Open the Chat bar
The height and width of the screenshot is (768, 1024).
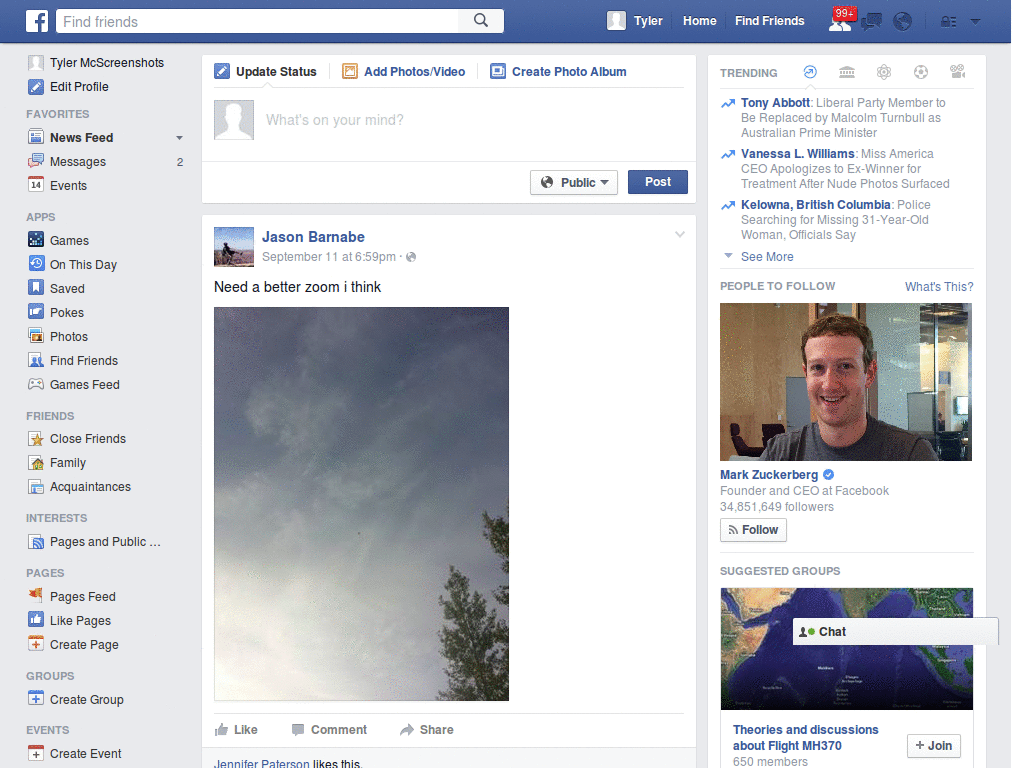[895, 632]
